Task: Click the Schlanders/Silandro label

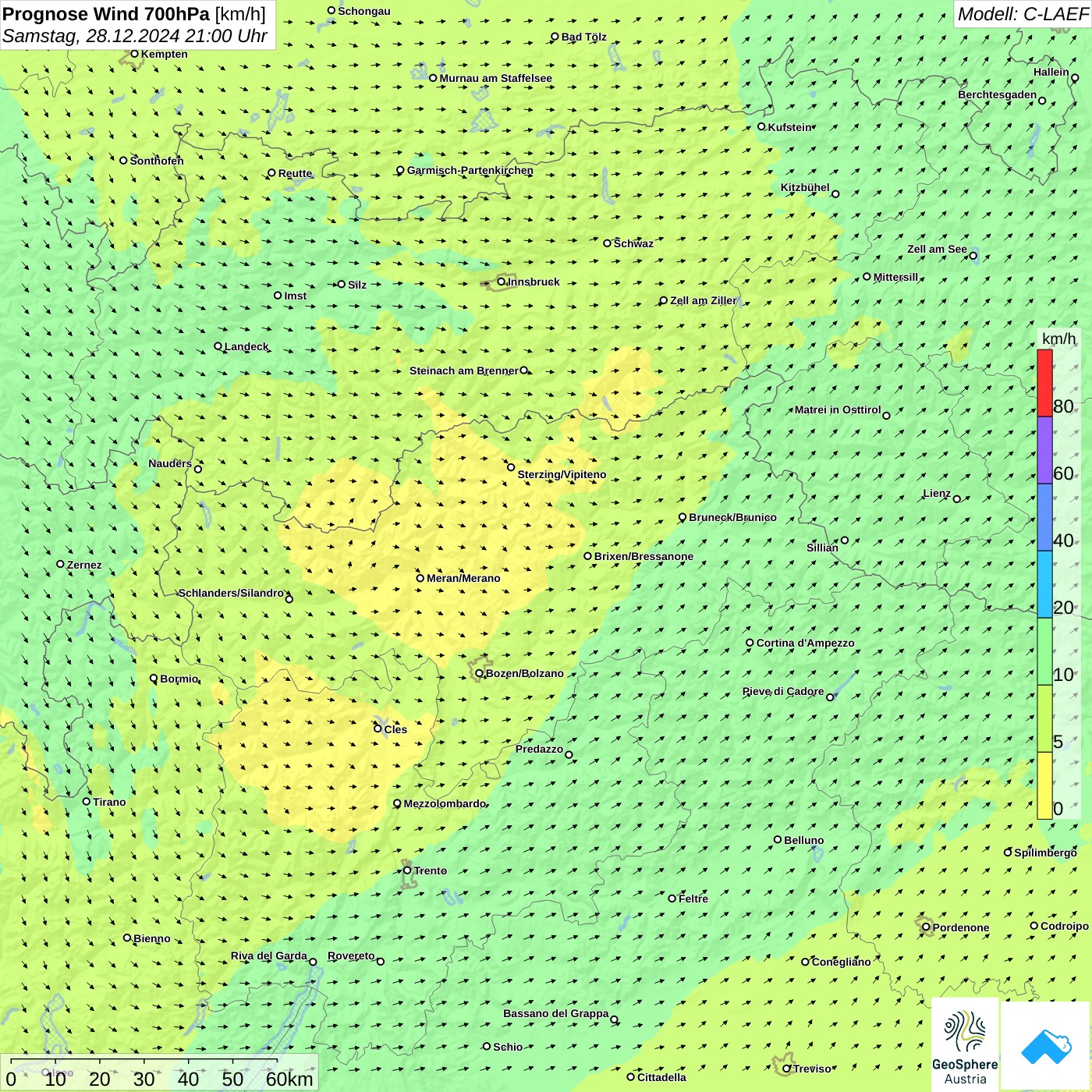Action: [x=231, y=593]
